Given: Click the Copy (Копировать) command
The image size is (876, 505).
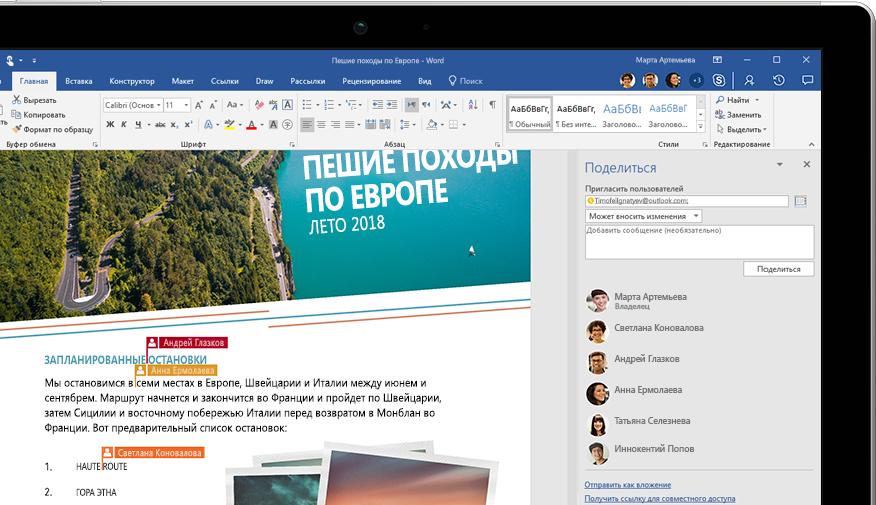Looking at the screenshot, I should pos(38,115).
